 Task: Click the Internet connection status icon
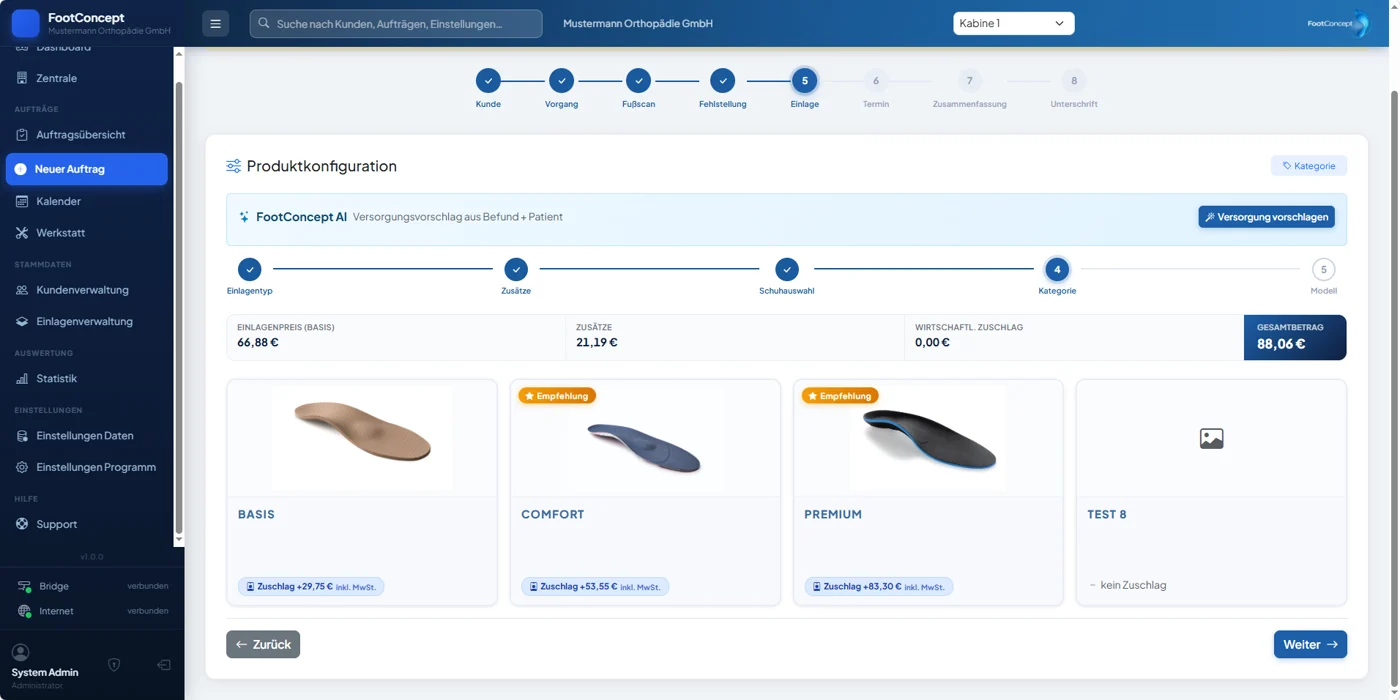25,611
